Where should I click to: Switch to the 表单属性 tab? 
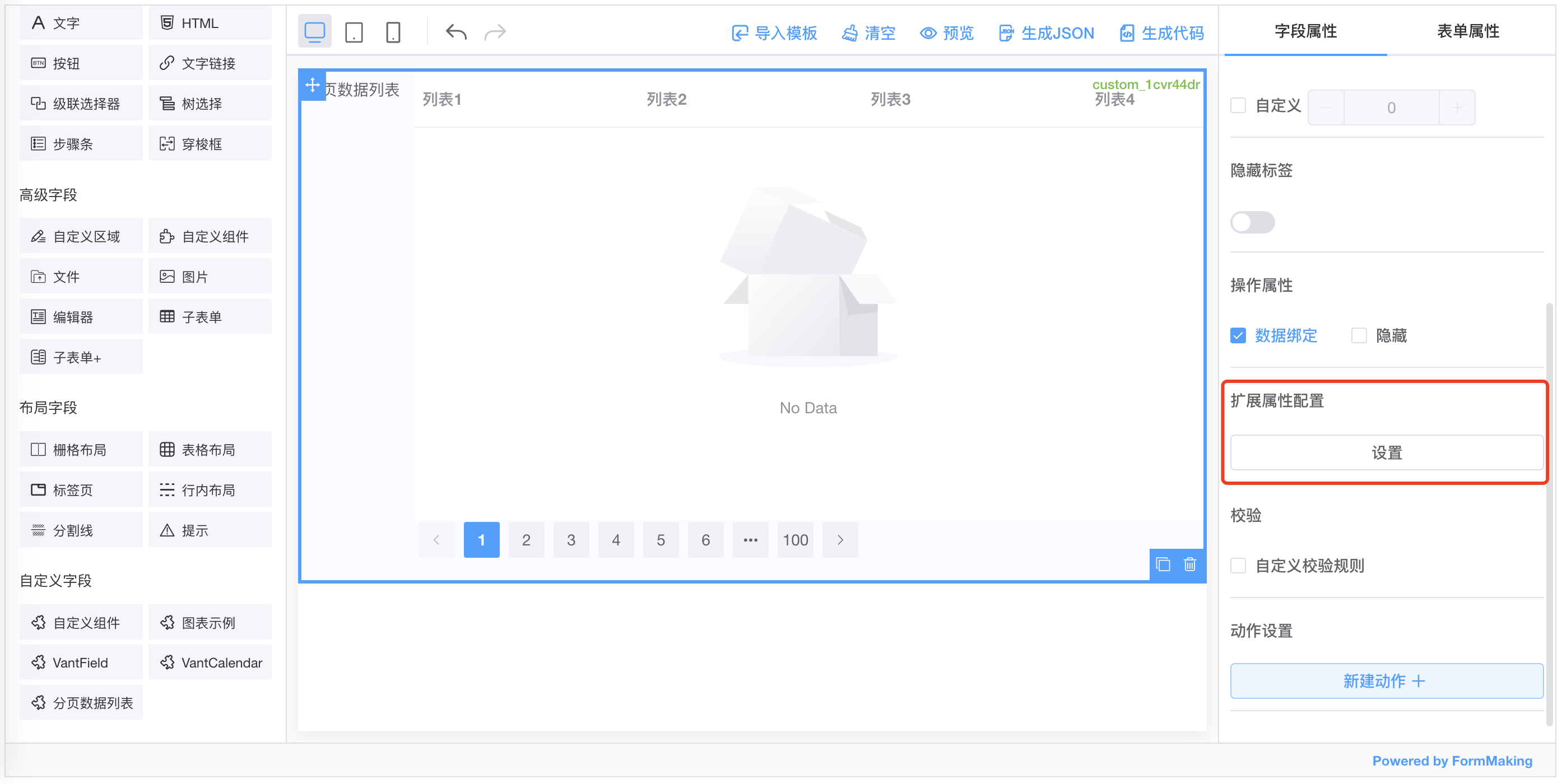1467,31
